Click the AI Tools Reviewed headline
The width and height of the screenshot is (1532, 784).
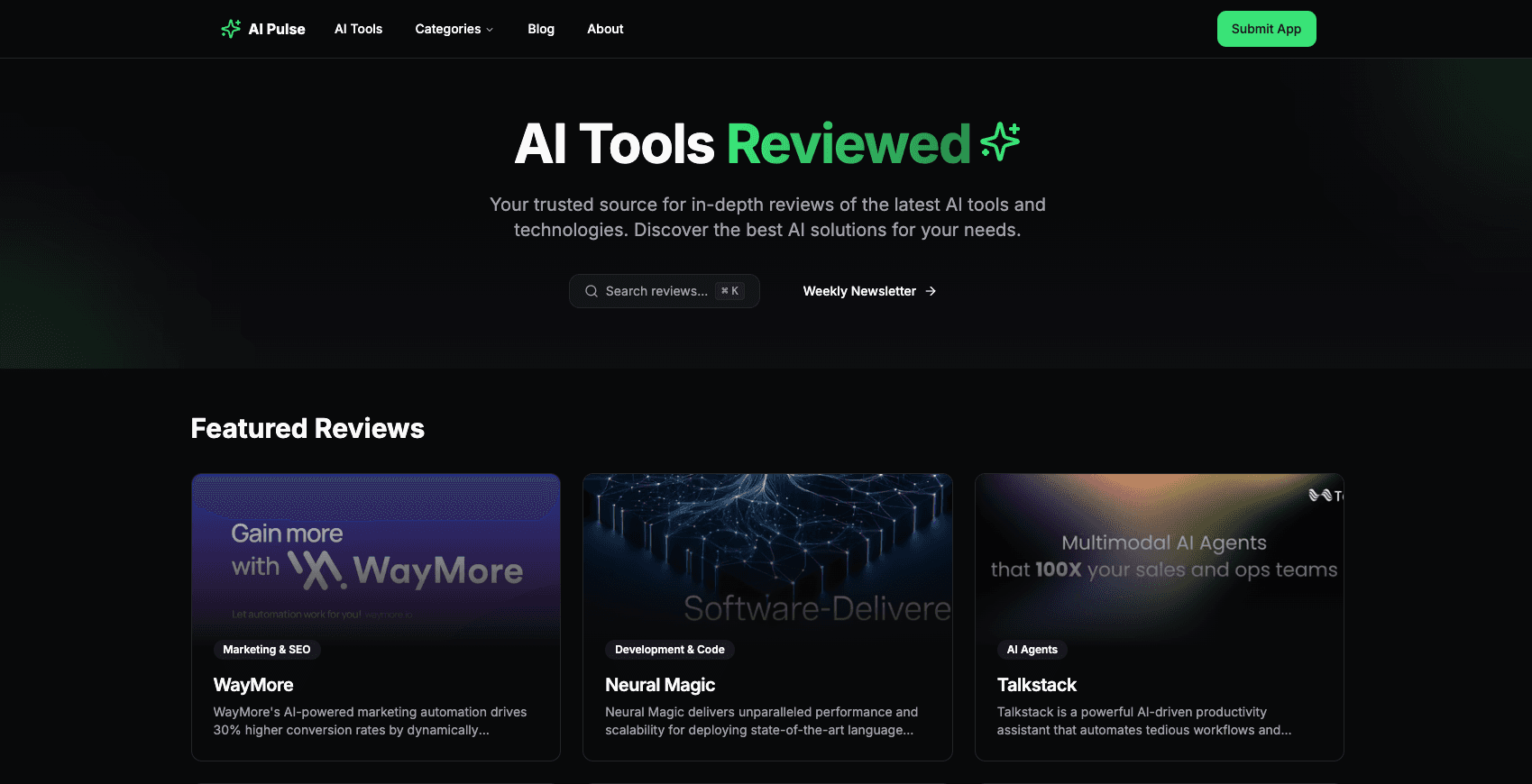742,143
